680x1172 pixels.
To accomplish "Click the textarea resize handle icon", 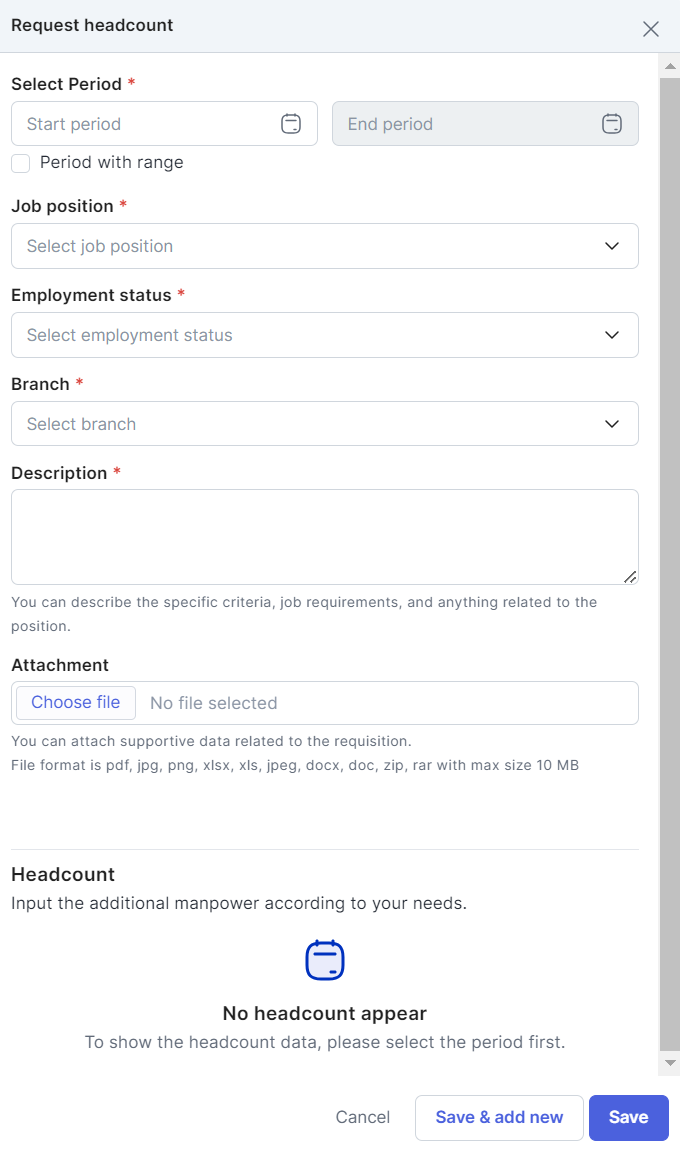I will (631, 577).
